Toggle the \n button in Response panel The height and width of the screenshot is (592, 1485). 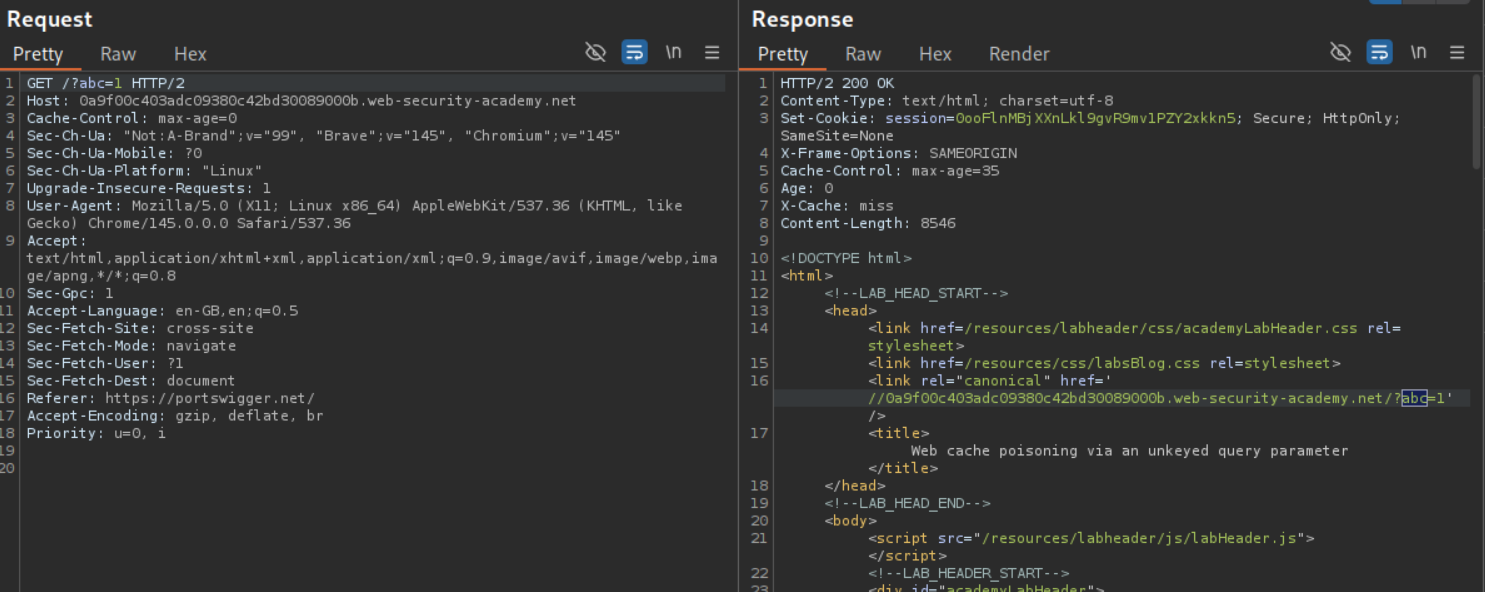point(1418,53)
